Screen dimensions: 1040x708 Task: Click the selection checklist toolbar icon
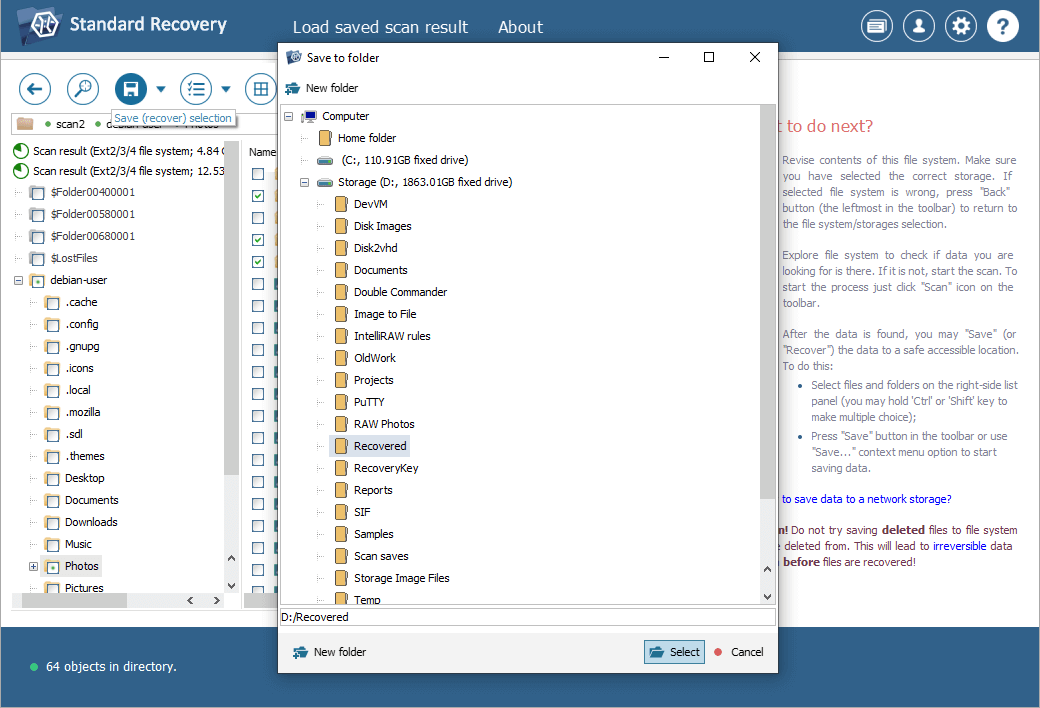pos(196,89)
